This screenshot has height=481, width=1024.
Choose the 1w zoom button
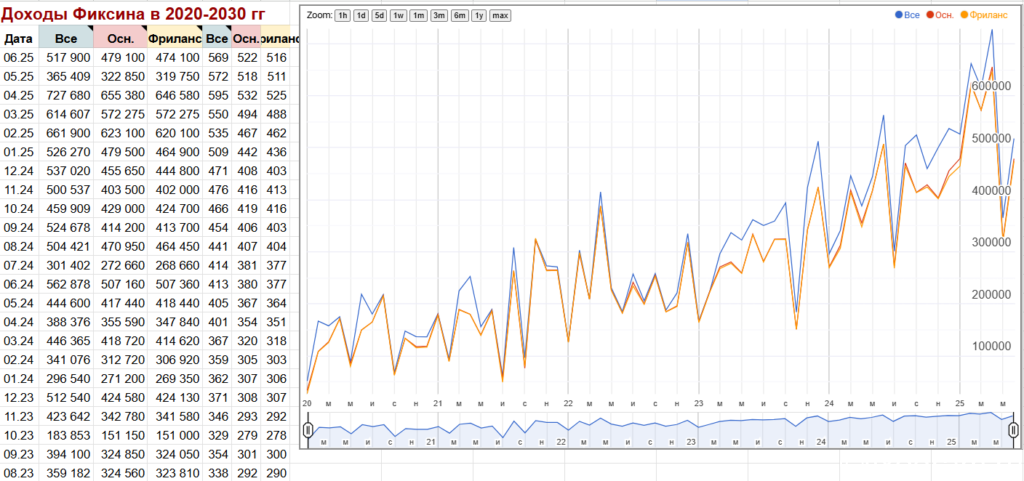coord(398,15)
